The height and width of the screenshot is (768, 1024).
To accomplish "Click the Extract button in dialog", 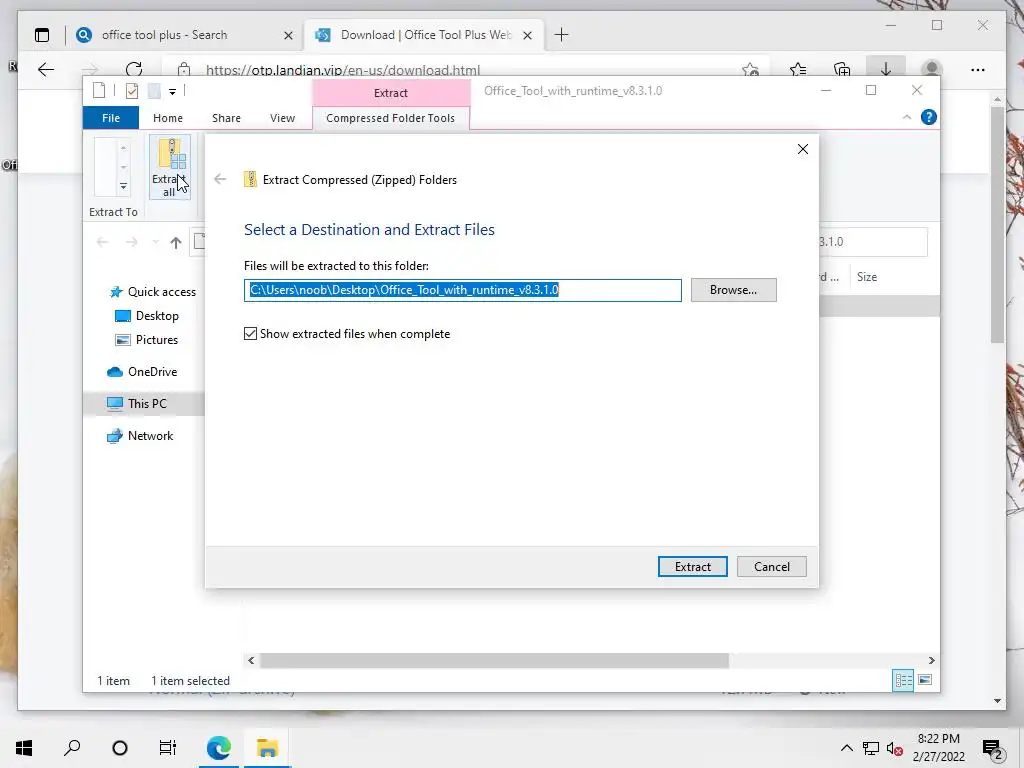I will point(692,567).
